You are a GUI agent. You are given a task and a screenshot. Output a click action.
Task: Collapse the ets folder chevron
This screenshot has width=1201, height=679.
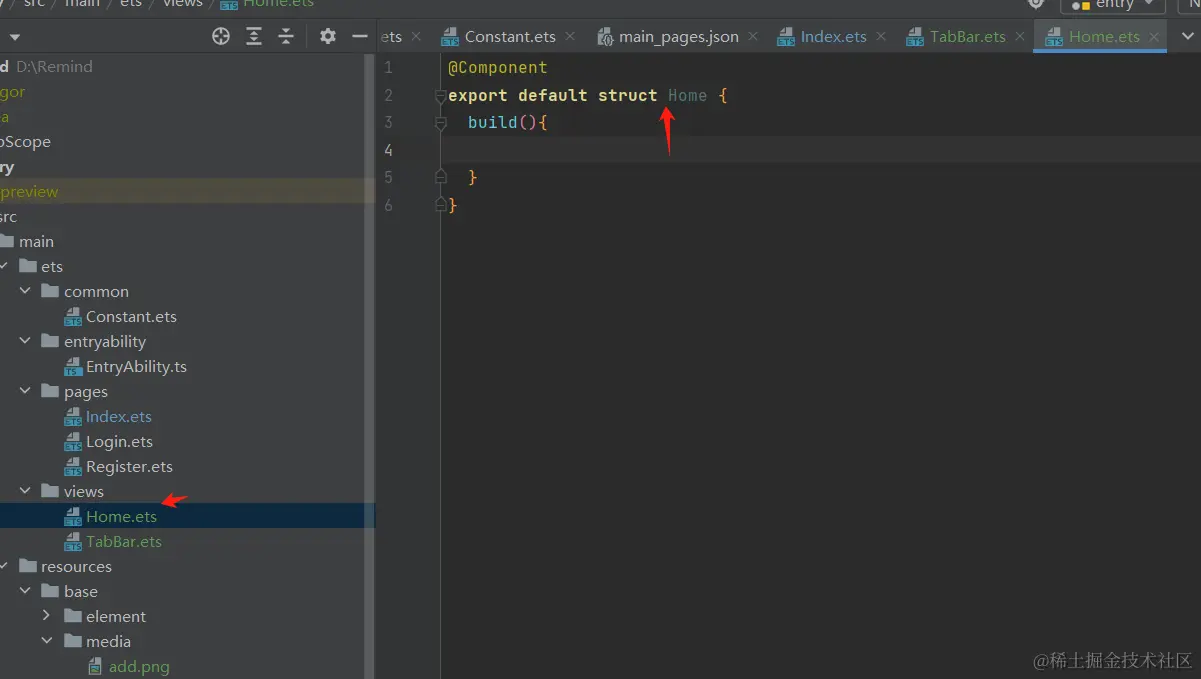point(5,266)
